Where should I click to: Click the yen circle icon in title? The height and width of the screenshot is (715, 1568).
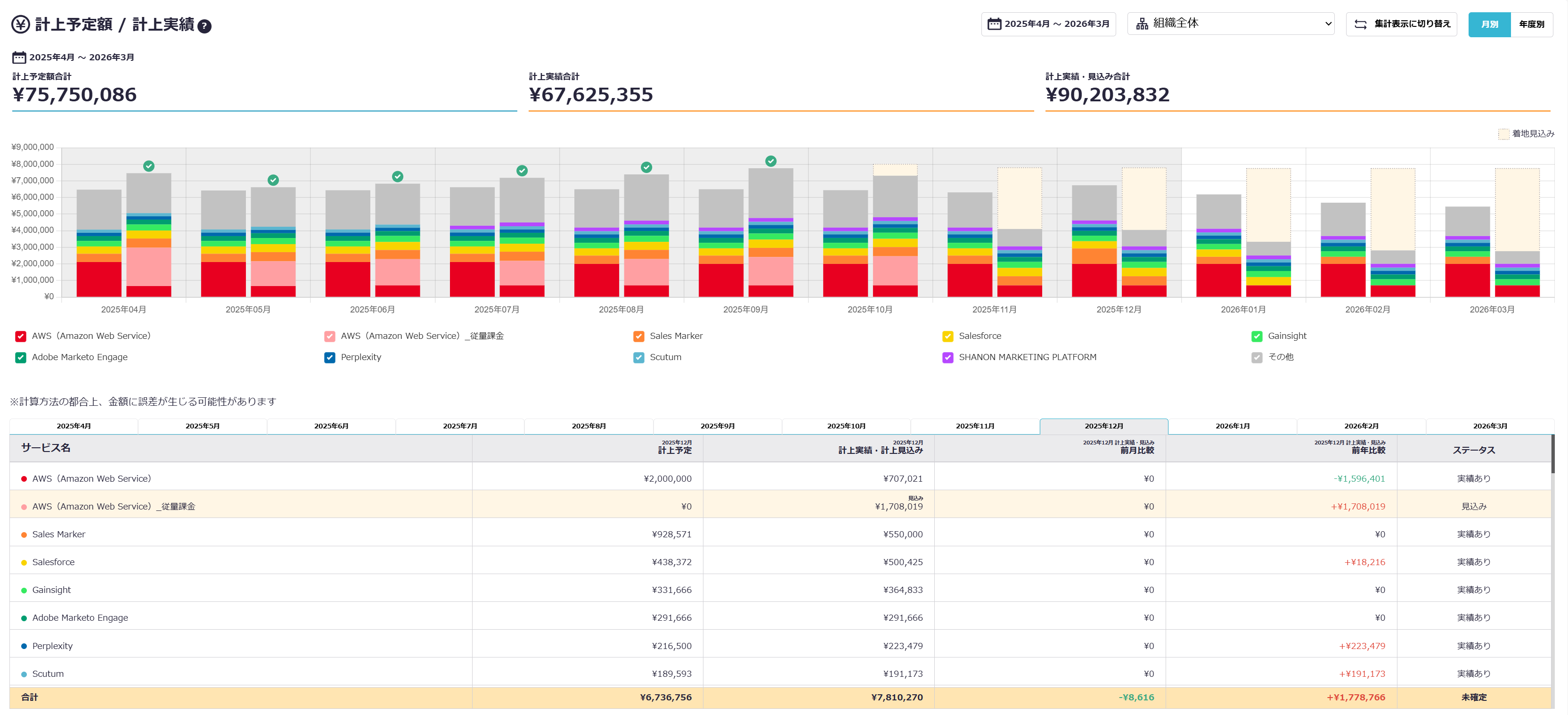pyautogui.click(x=21, y=25)
